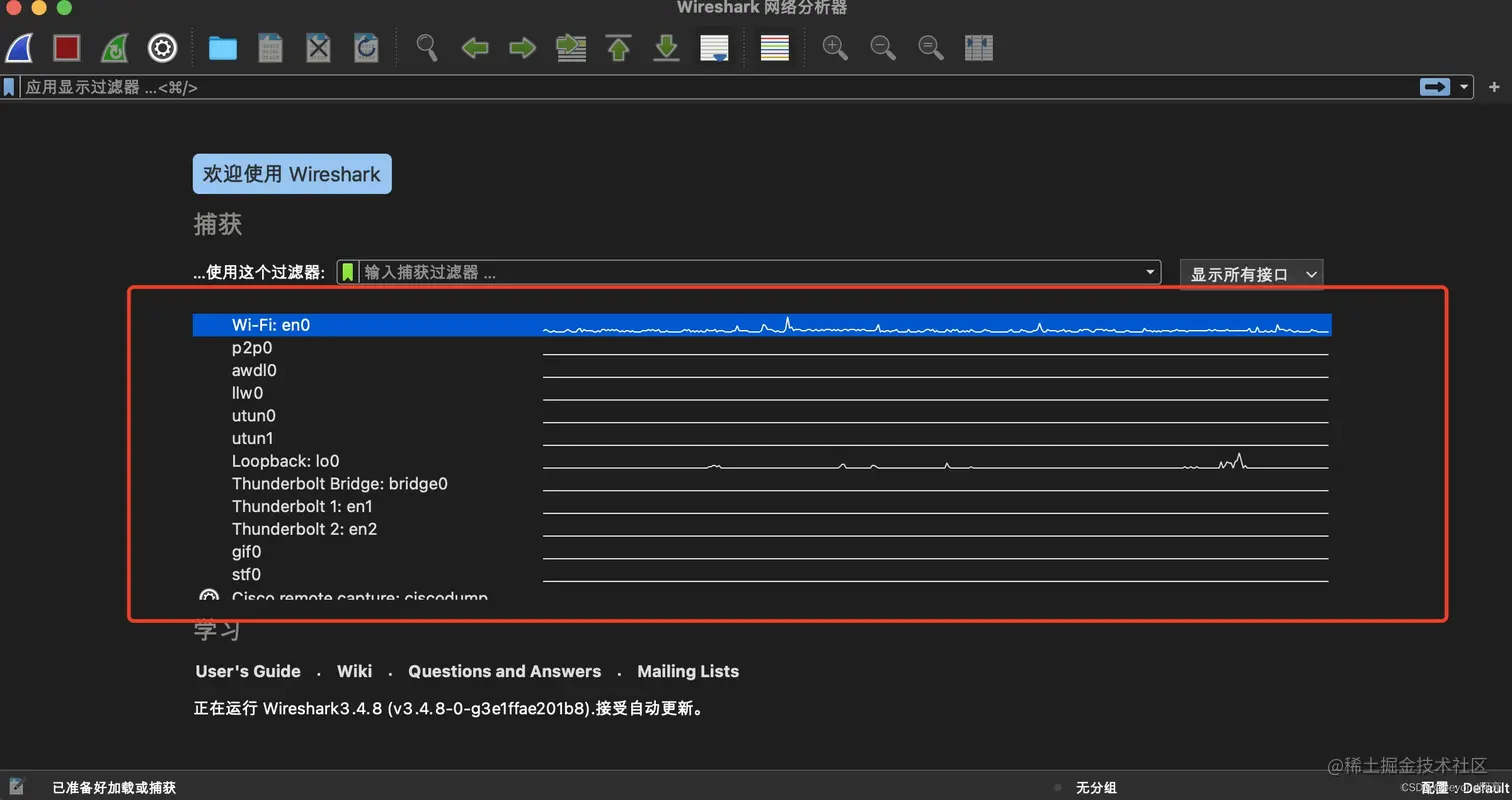Expand display filter history dropdown
This screenshot has height=800, width=1512.
pyautogui.click(x=1465, y=88)
